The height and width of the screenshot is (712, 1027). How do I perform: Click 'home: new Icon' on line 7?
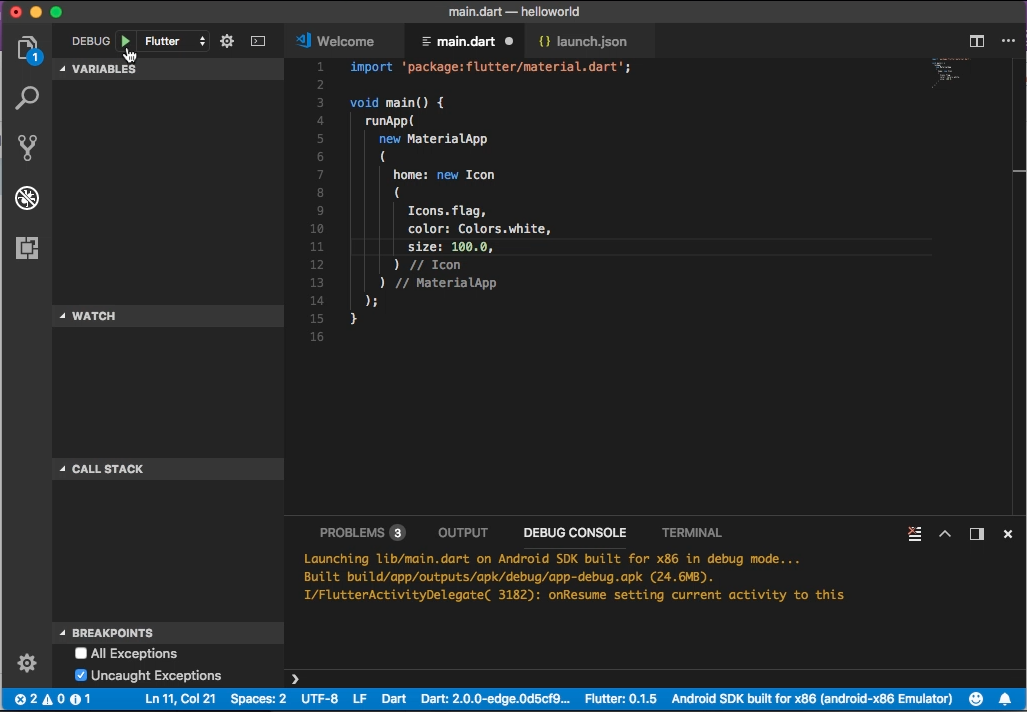(443, 174)
